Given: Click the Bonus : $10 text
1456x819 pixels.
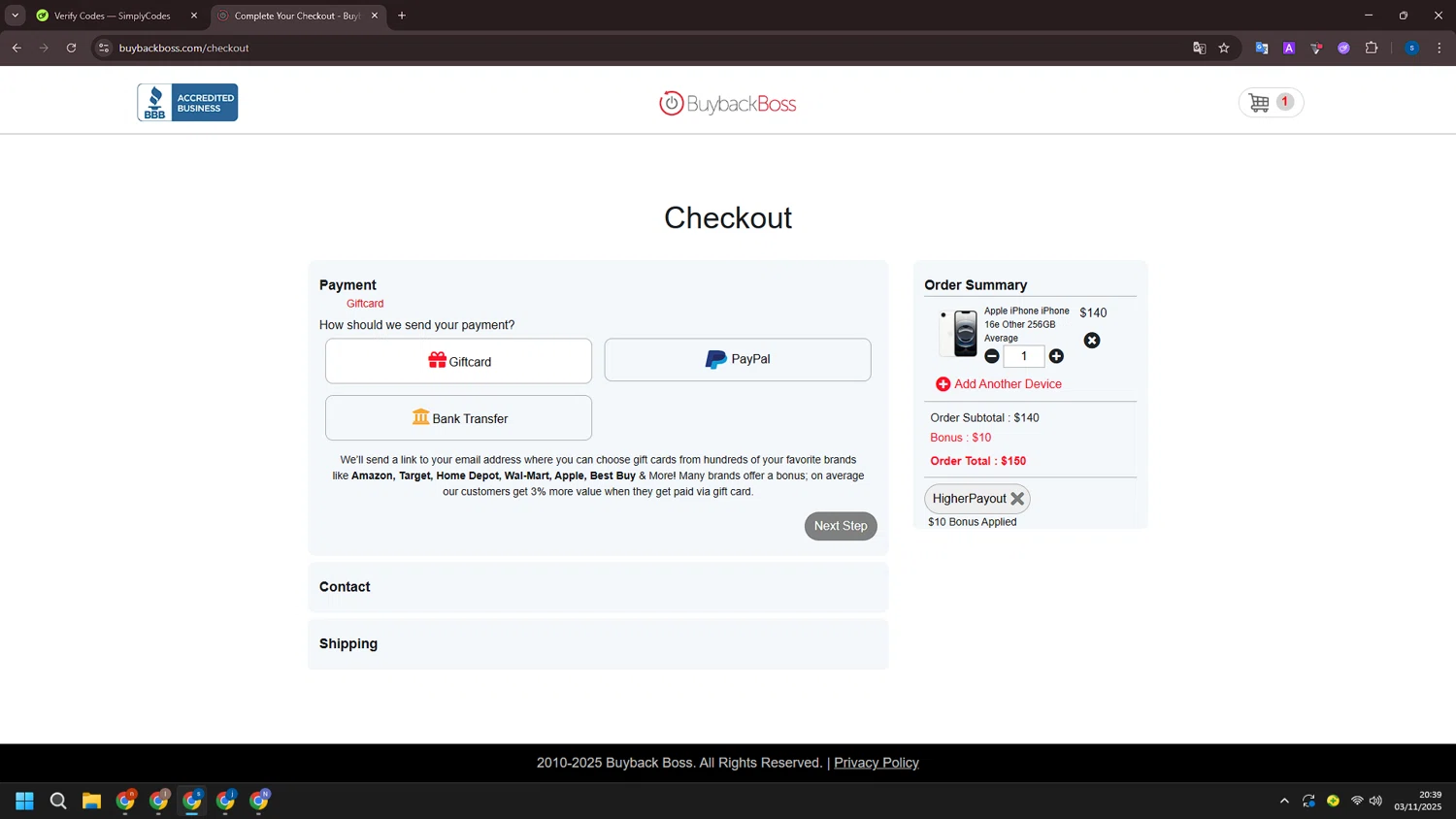Looking at the screenshot, I should [x=961, y=438].
